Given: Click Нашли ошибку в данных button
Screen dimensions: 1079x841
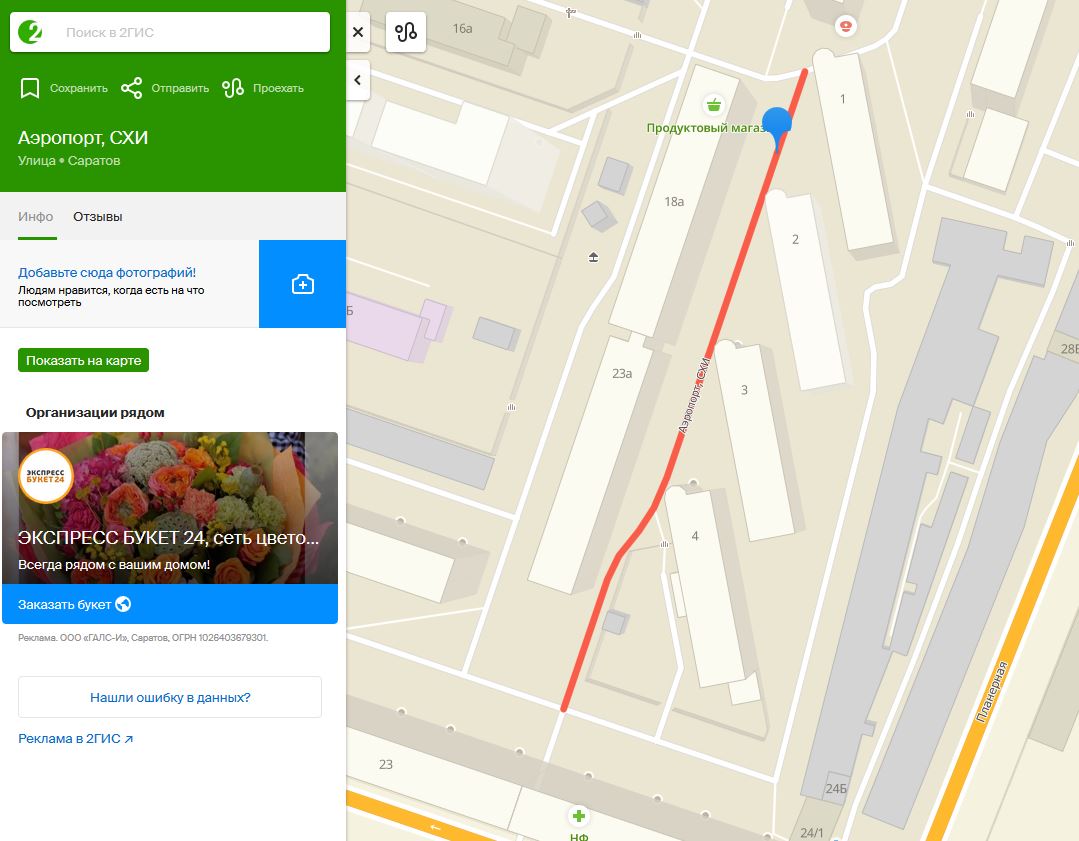Looking at the screenshot, I should tap(170, 697).
